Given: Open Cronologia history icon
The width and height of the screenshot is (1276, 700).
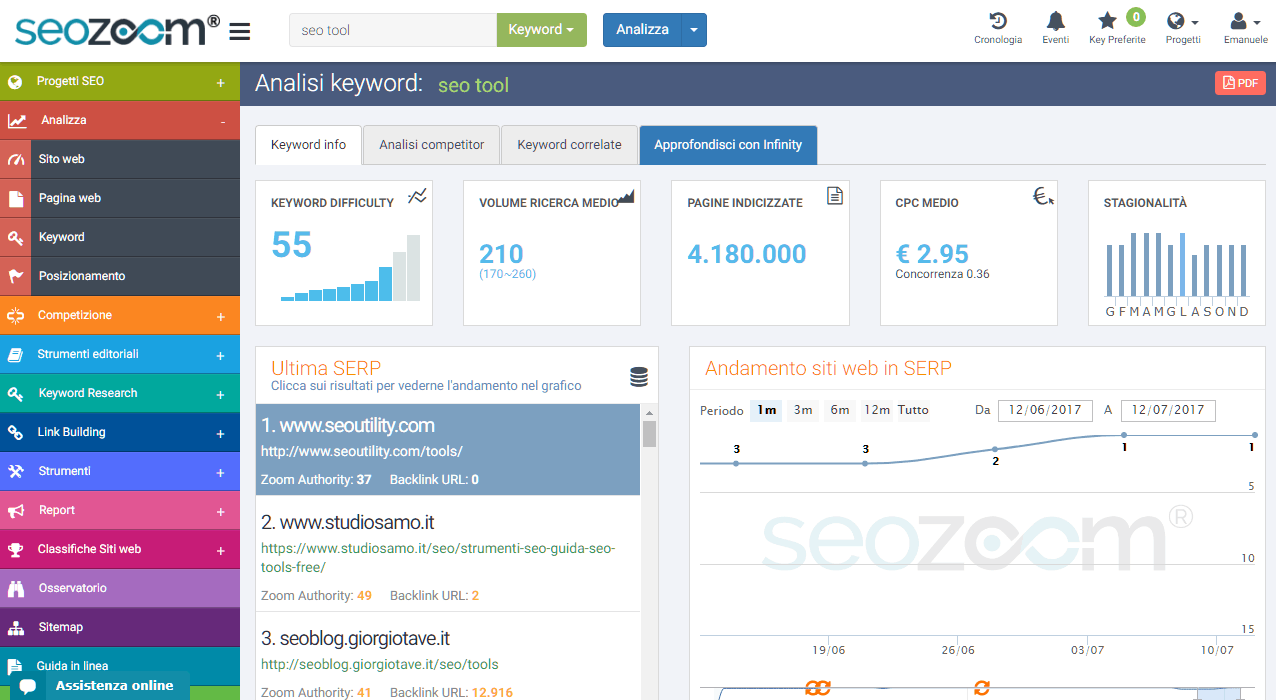Looking at the screenshot, I should [x=997, y=21].
